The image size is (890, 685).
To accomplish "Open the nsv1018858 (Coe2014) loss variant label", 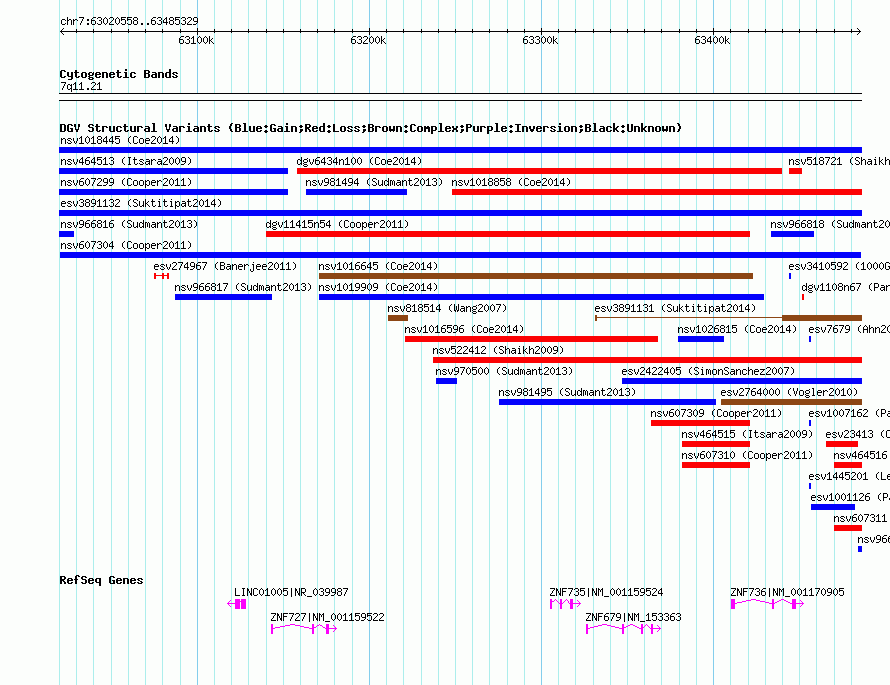I will 511,182.
